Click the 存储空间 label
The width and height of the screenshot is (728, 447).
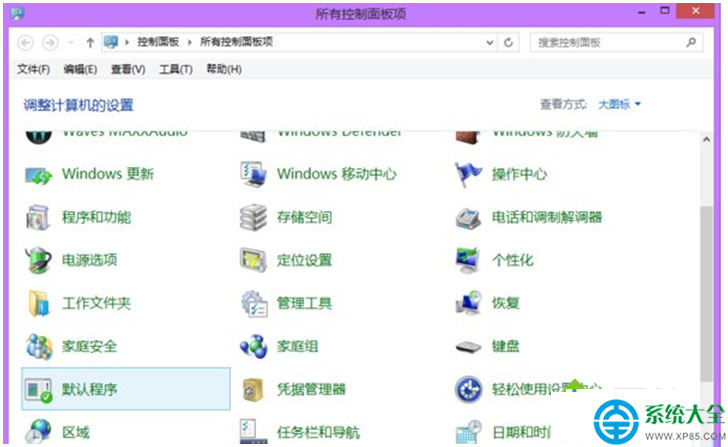[x=305, y=217]
